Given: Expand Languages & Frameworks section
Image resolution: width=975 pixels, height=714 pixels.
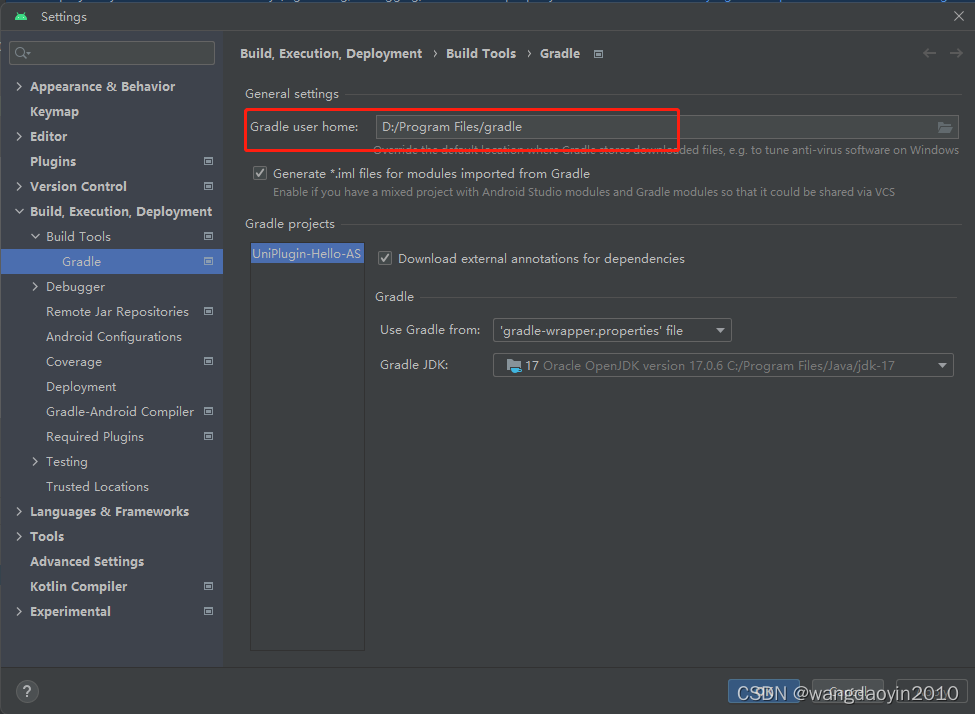Looking at the screenshot, I should point(19,511).
